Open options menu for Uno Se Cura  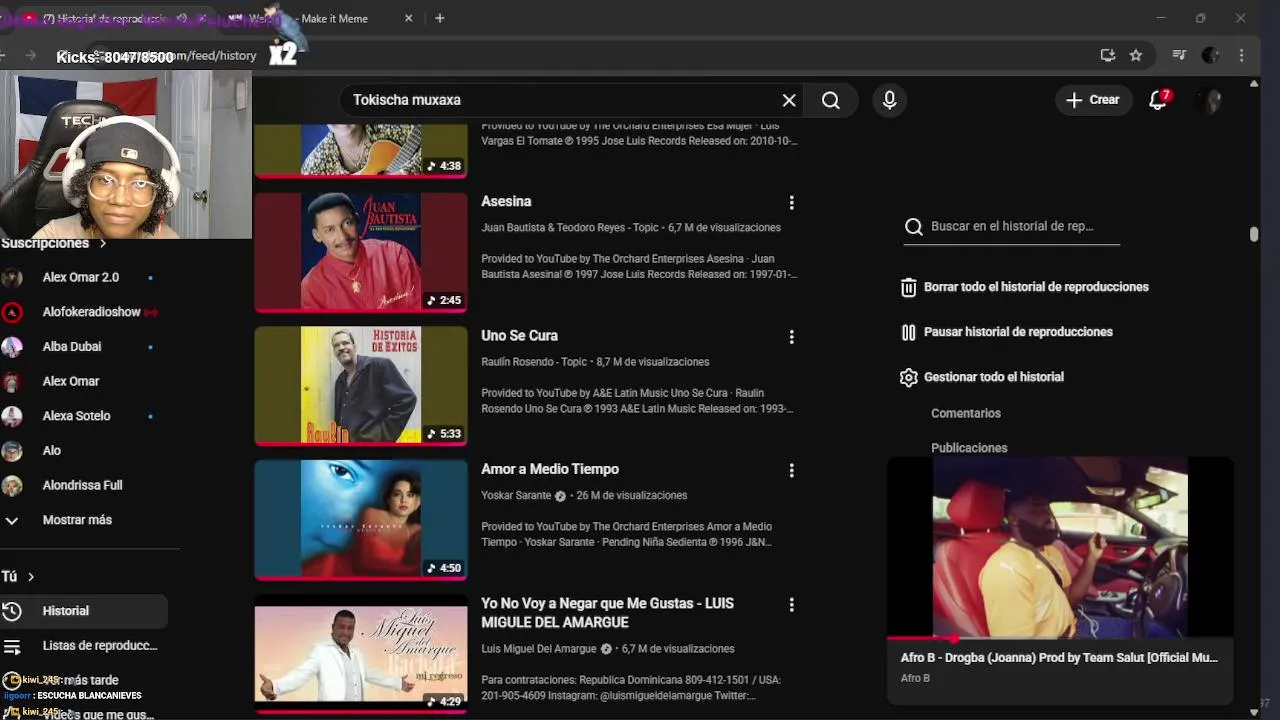pyautogui.click(x=791, y=337)
